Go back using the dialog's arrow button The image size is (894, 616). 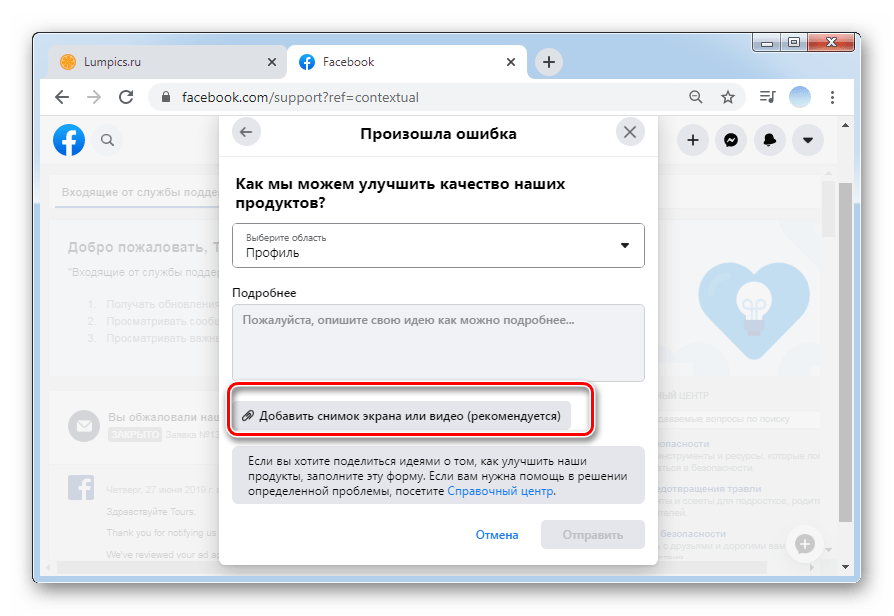tap(246, 132)
